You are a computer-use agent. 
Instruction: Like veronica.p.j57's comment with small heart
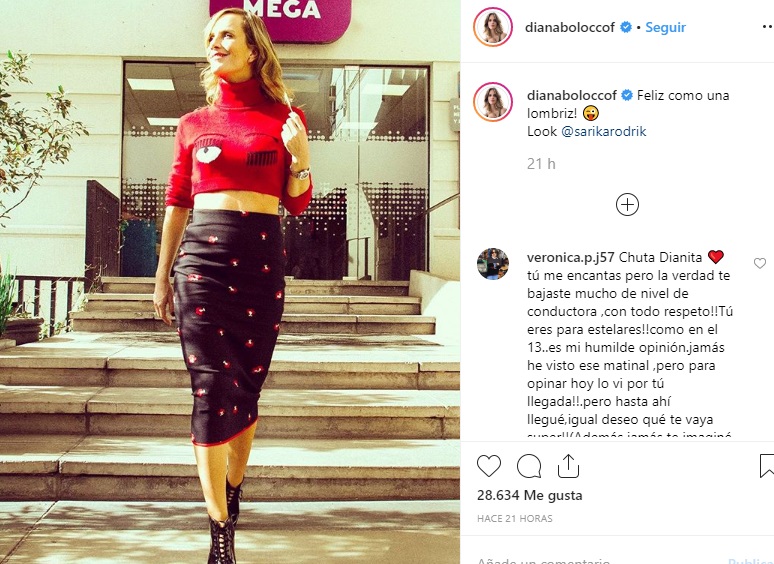[x=760, y=263]
